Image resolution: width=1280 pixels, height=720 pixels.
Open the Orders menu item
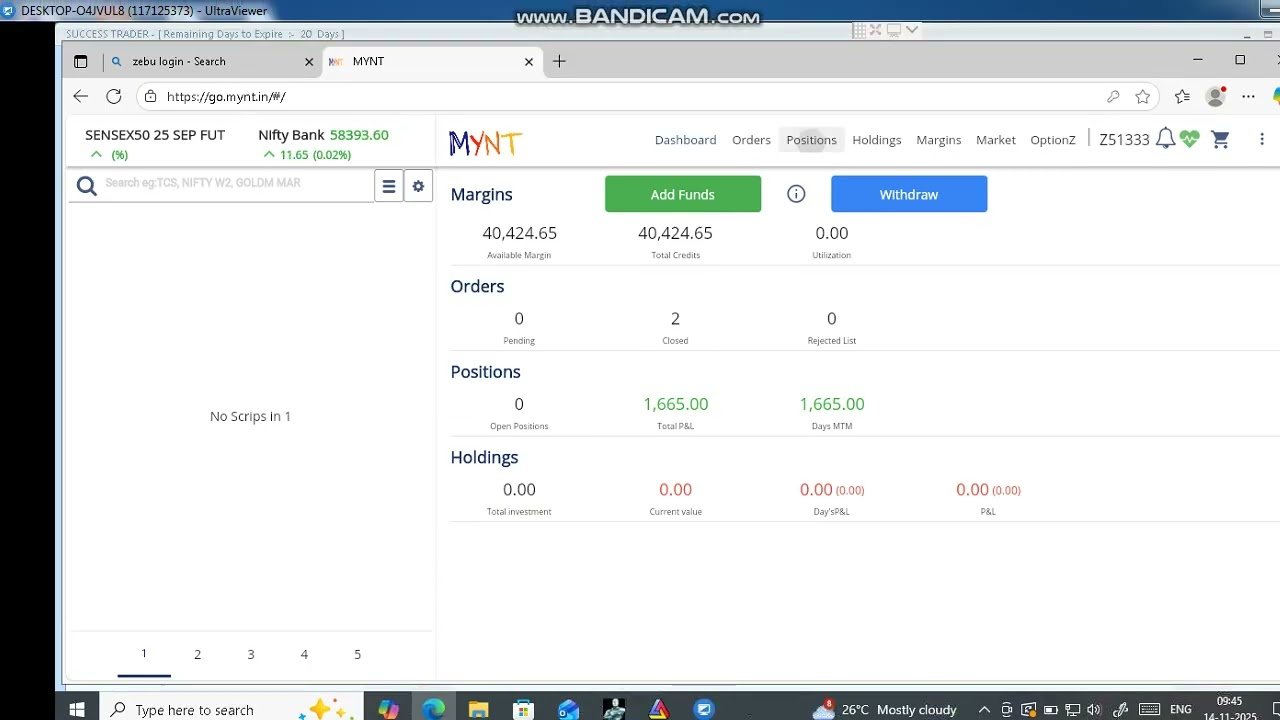coord(751,140)
